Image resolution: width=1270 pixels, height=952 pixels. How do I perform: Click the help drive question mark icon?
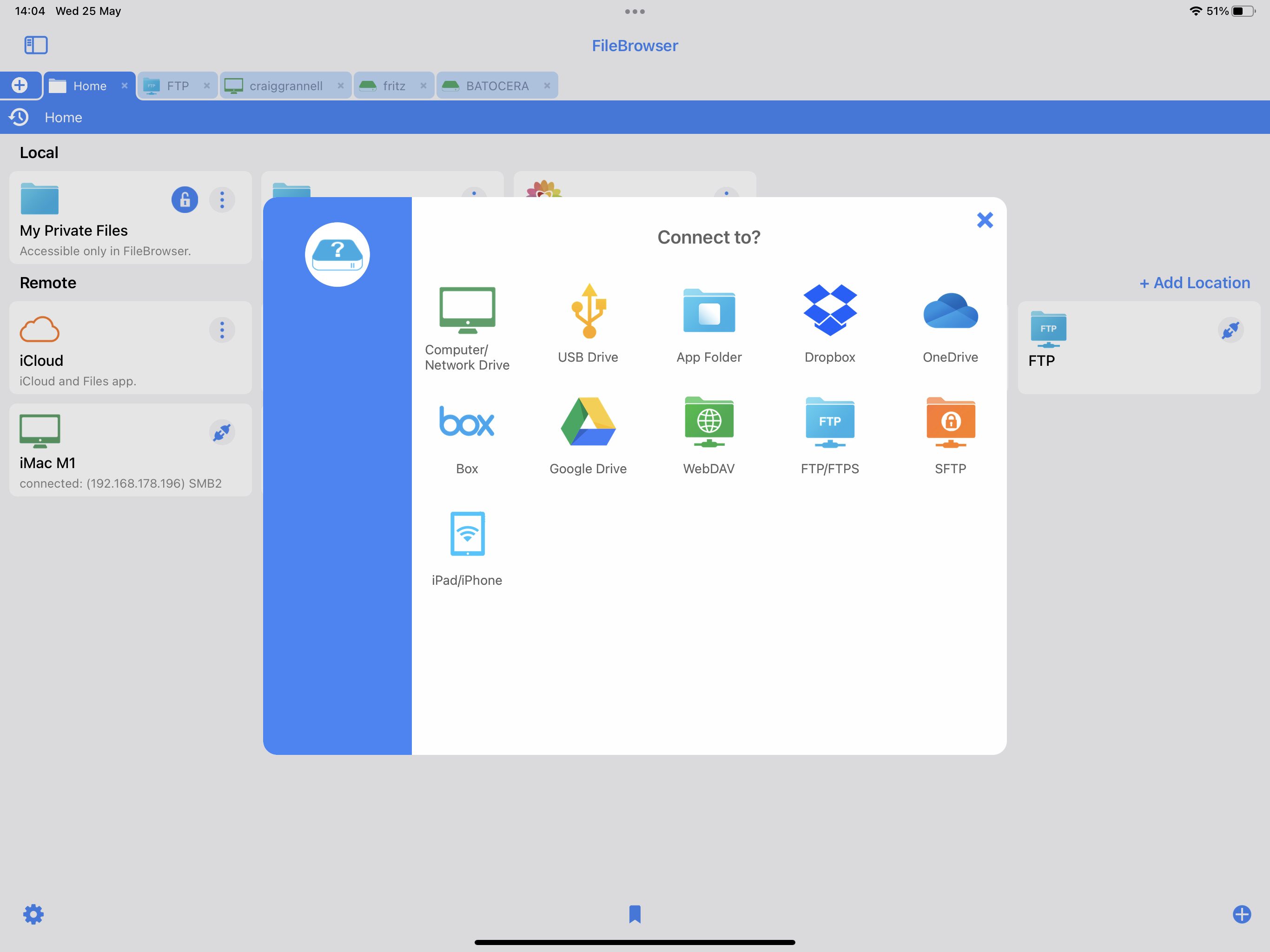point(337,254)
